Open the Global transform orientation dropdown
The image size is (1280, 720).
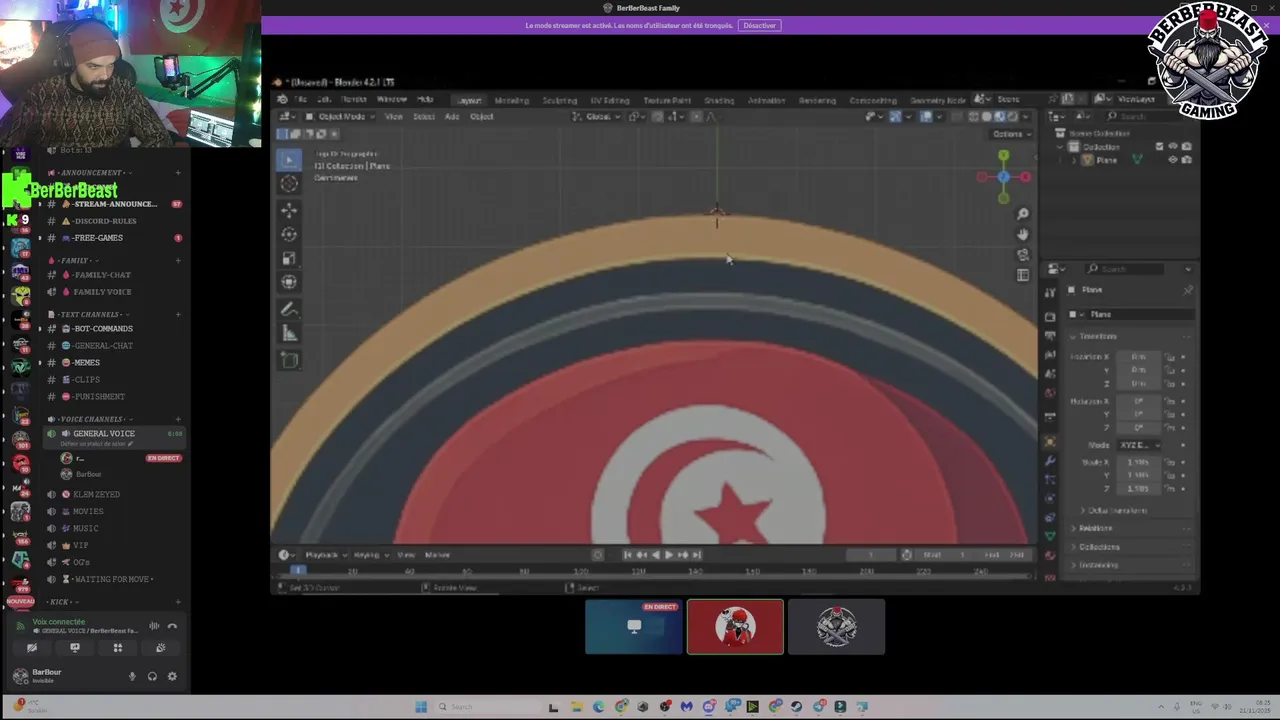point(598,117)
